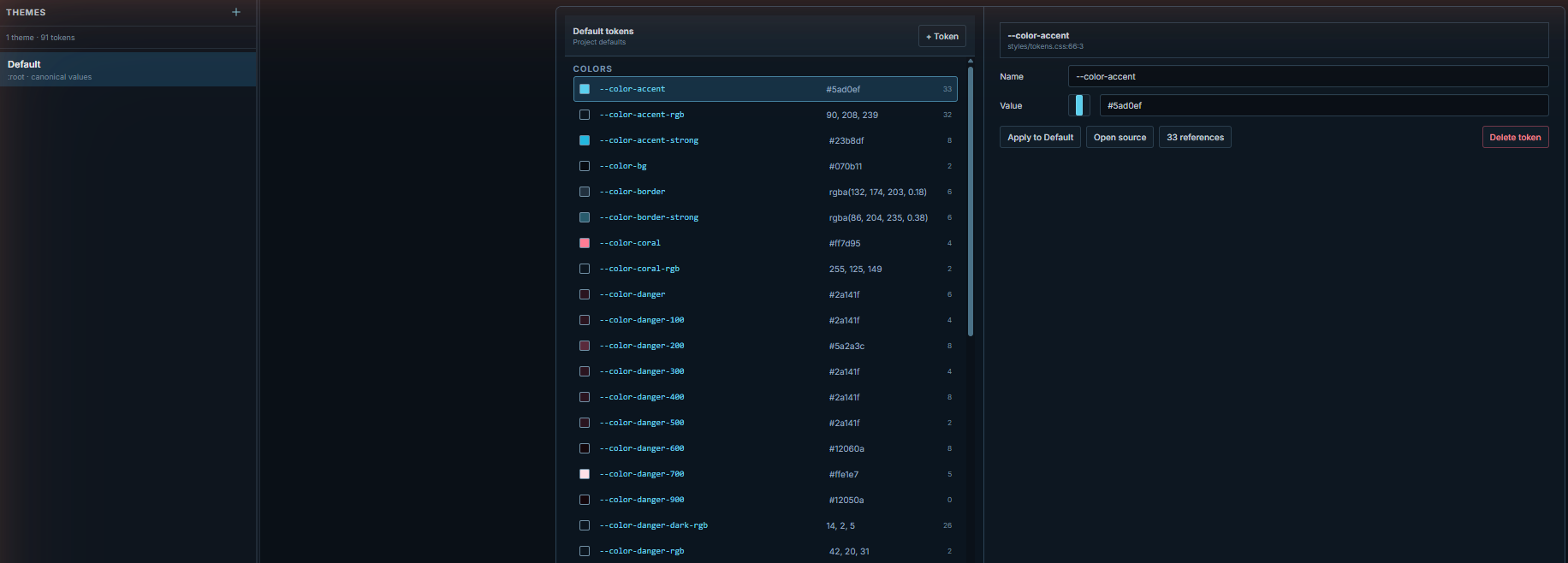
Task: Select the --color-border token name
Action: (633, 192)
